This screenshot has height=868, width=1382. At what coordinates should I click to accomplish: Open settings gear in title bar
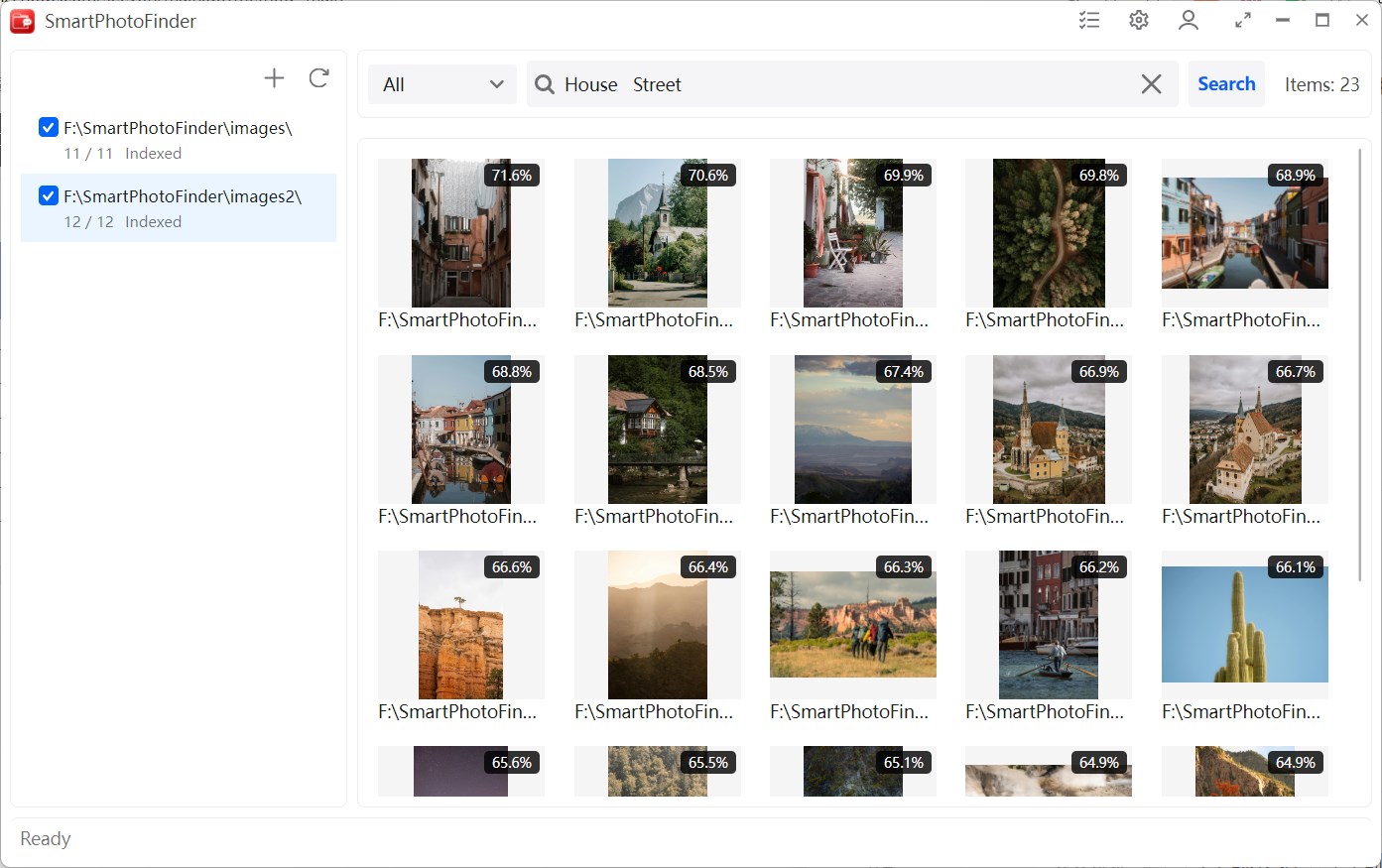(1139, 20)
